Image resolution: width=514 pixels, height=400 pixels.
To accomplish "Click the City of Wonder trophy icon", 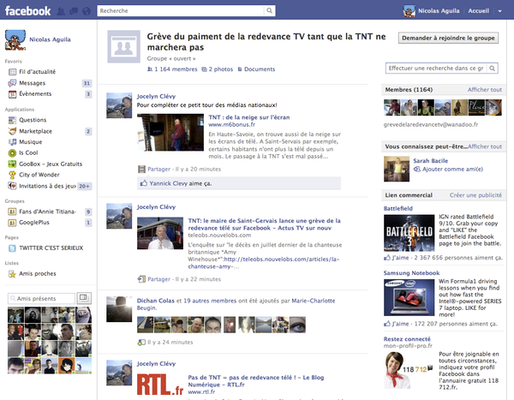I will click(x=12, y=175).
